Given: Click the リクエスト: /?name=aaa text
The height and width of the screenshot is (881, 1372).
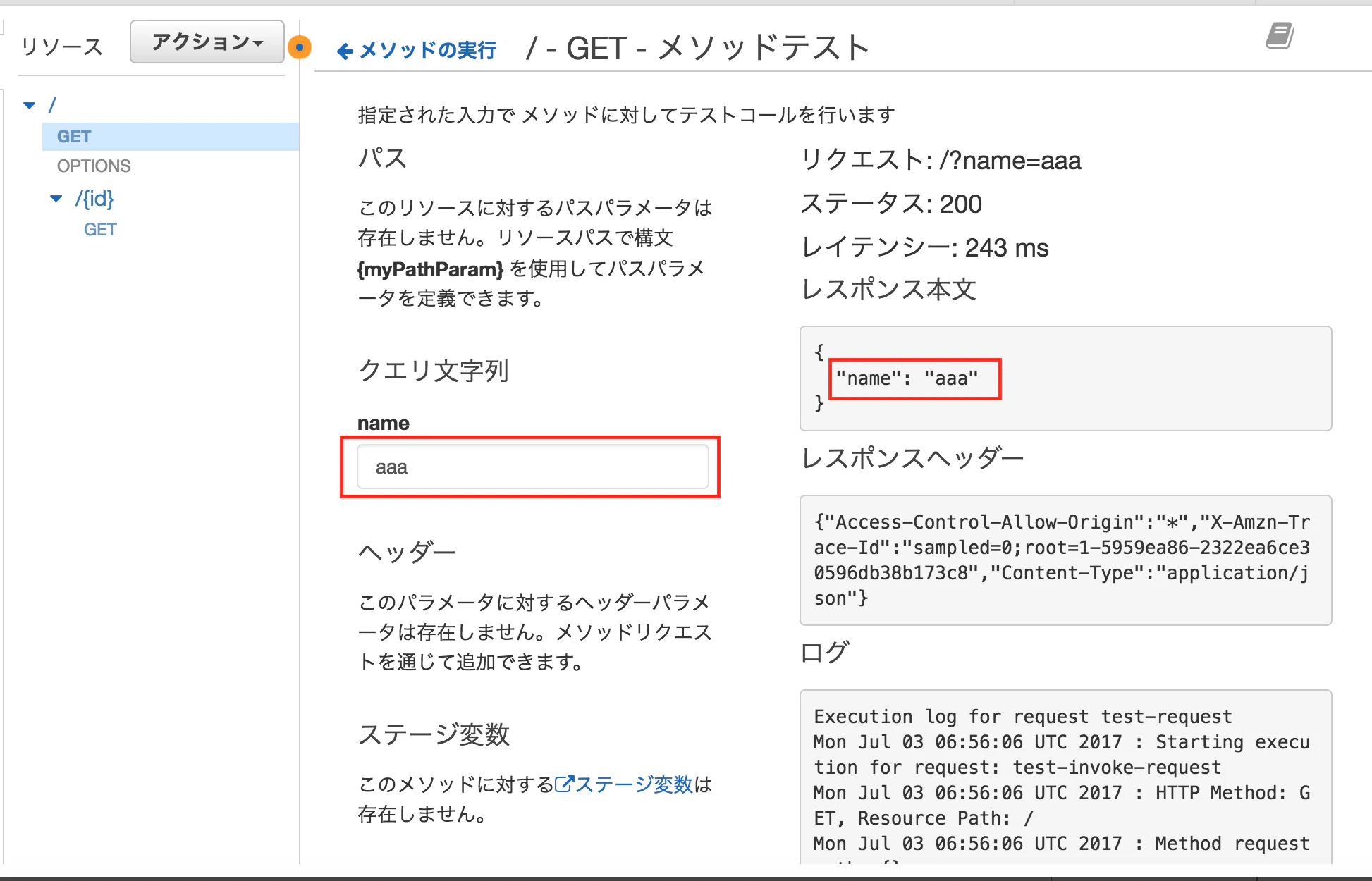Looking at the screenshot, I should (x=941, y=160).
